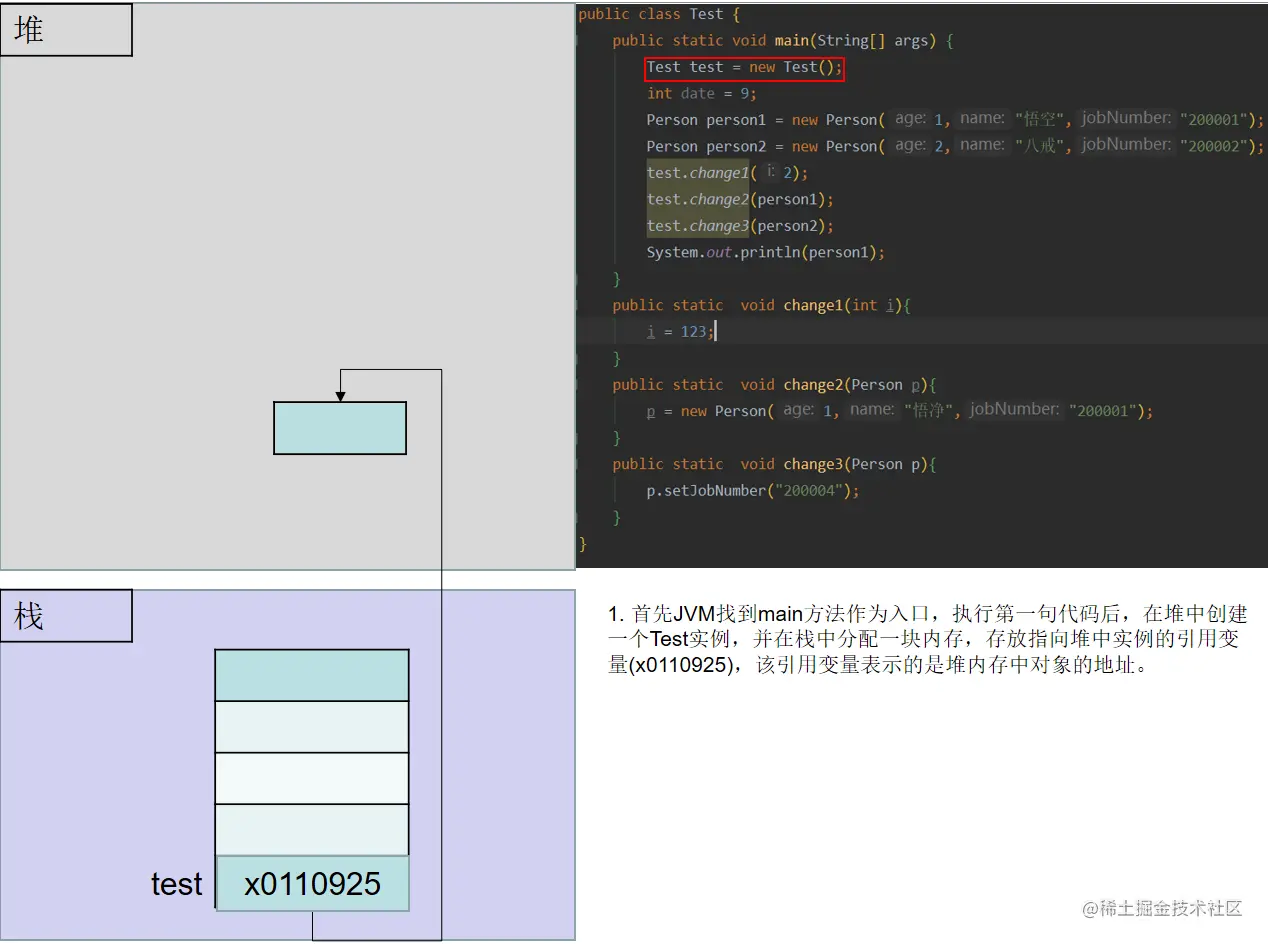
Task: Select the "悟空" string literal
Action: [1041, 118]
